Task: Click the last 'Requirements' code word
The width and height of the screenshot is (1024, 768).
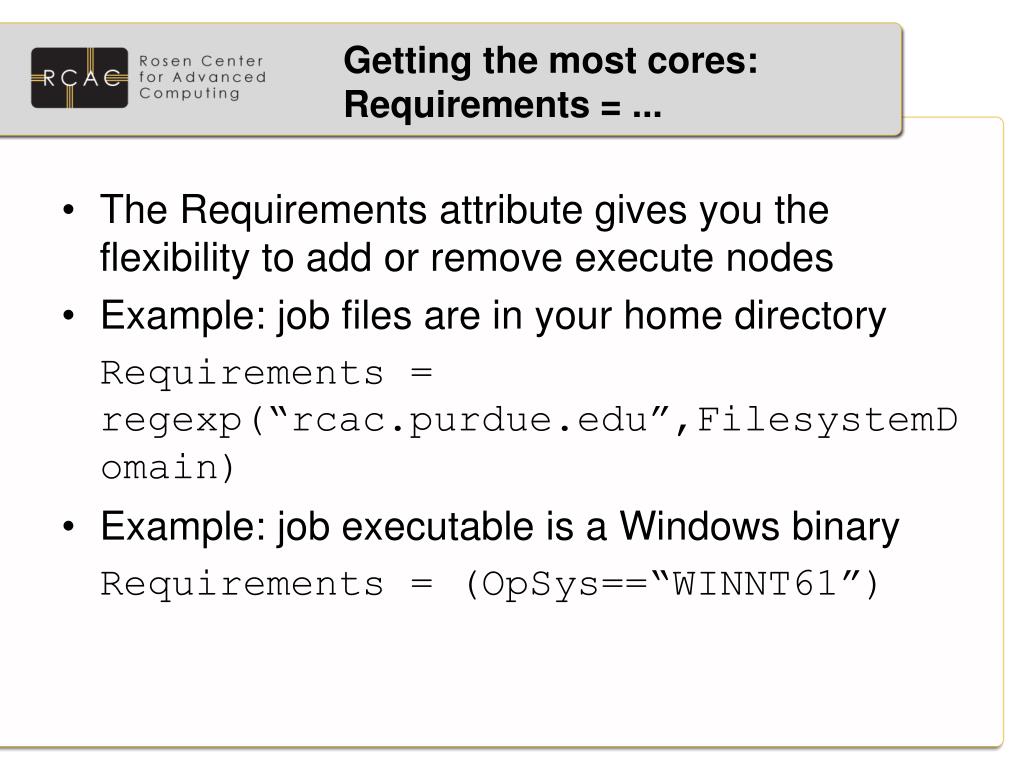Action: [242, 584]
